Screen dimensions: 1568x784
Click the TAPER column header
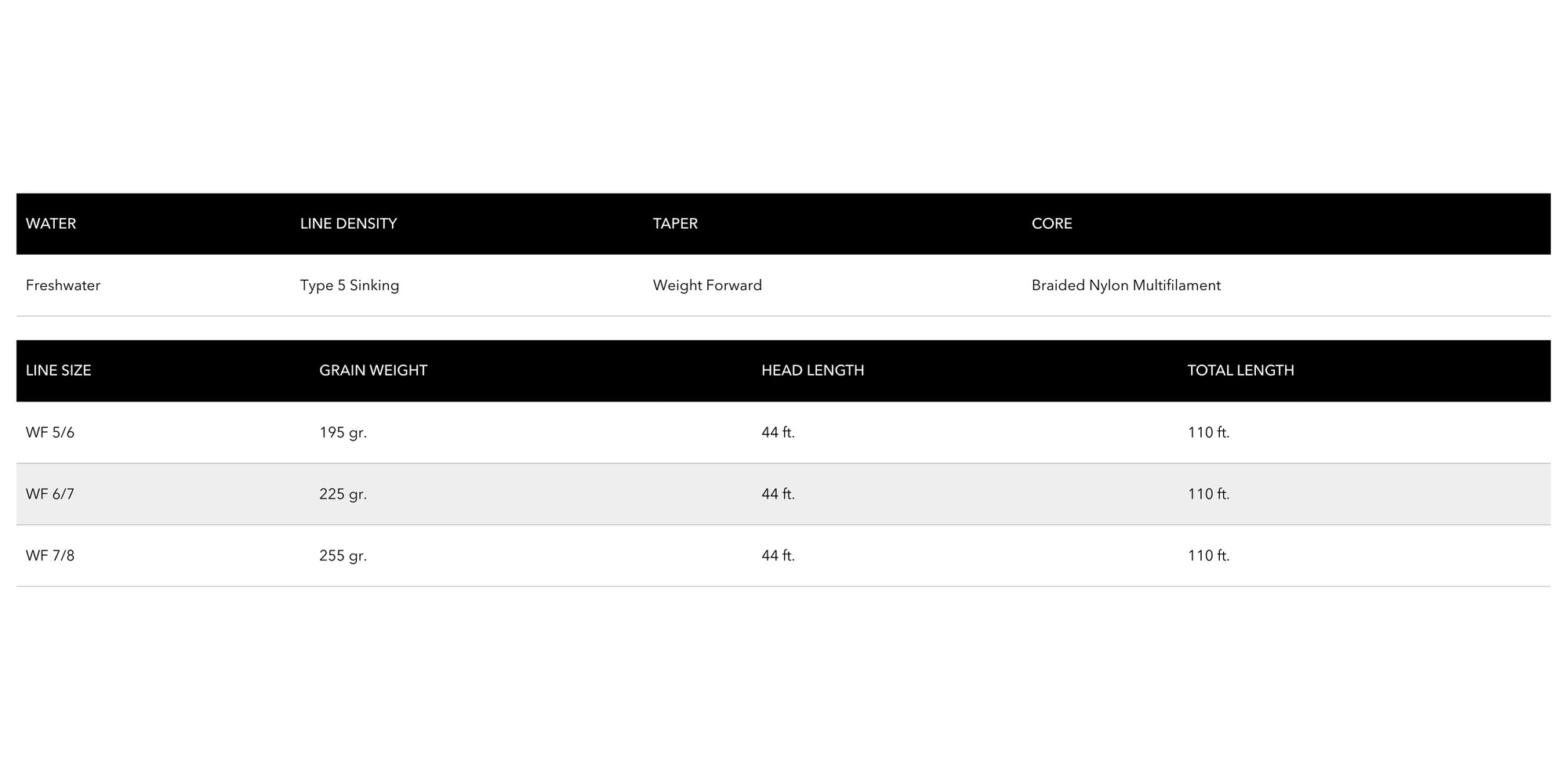point(675,223)
